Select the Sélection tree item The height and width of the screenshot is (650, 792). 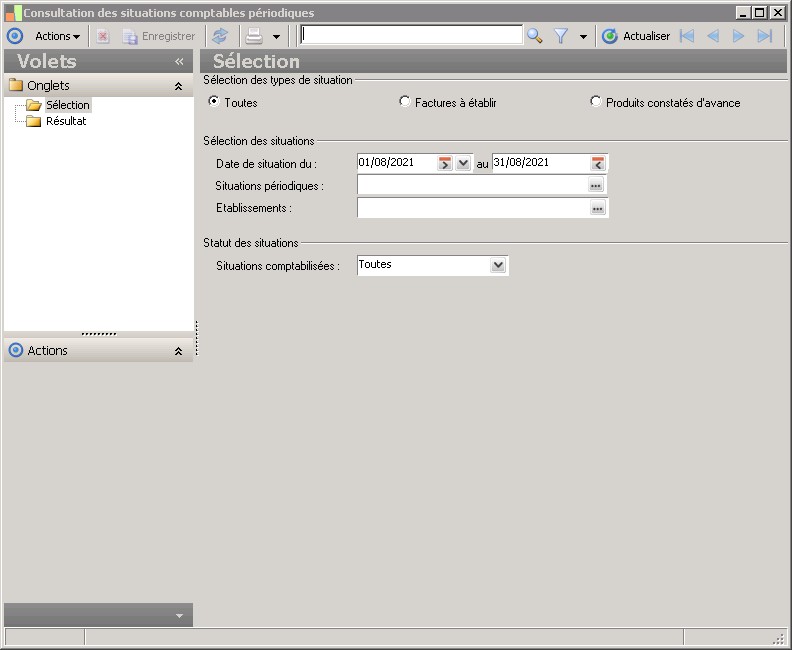click(x=68, y=105)
